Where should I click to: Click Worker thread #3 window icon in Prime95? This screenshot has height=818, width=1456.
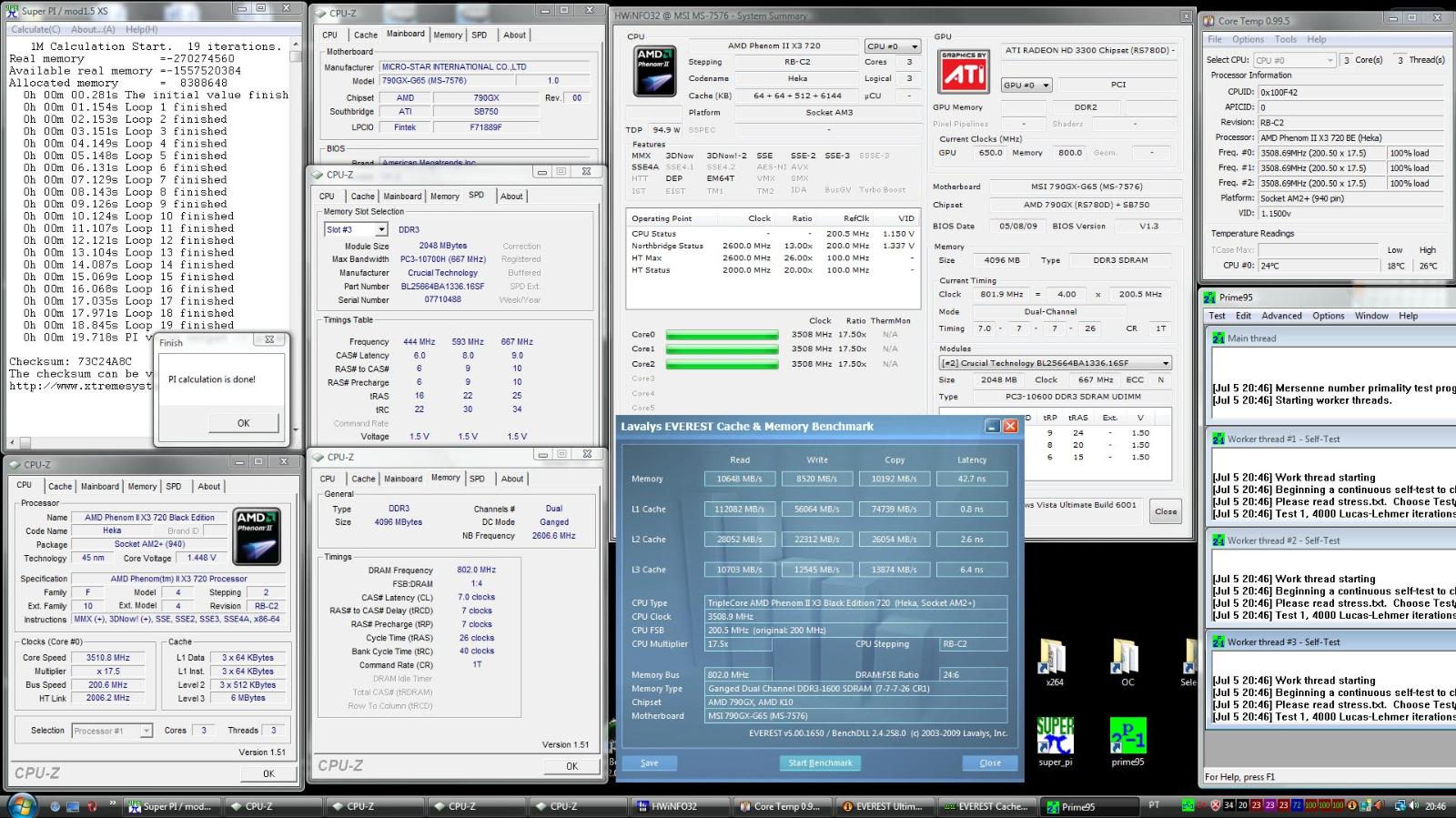[1218, 641]
